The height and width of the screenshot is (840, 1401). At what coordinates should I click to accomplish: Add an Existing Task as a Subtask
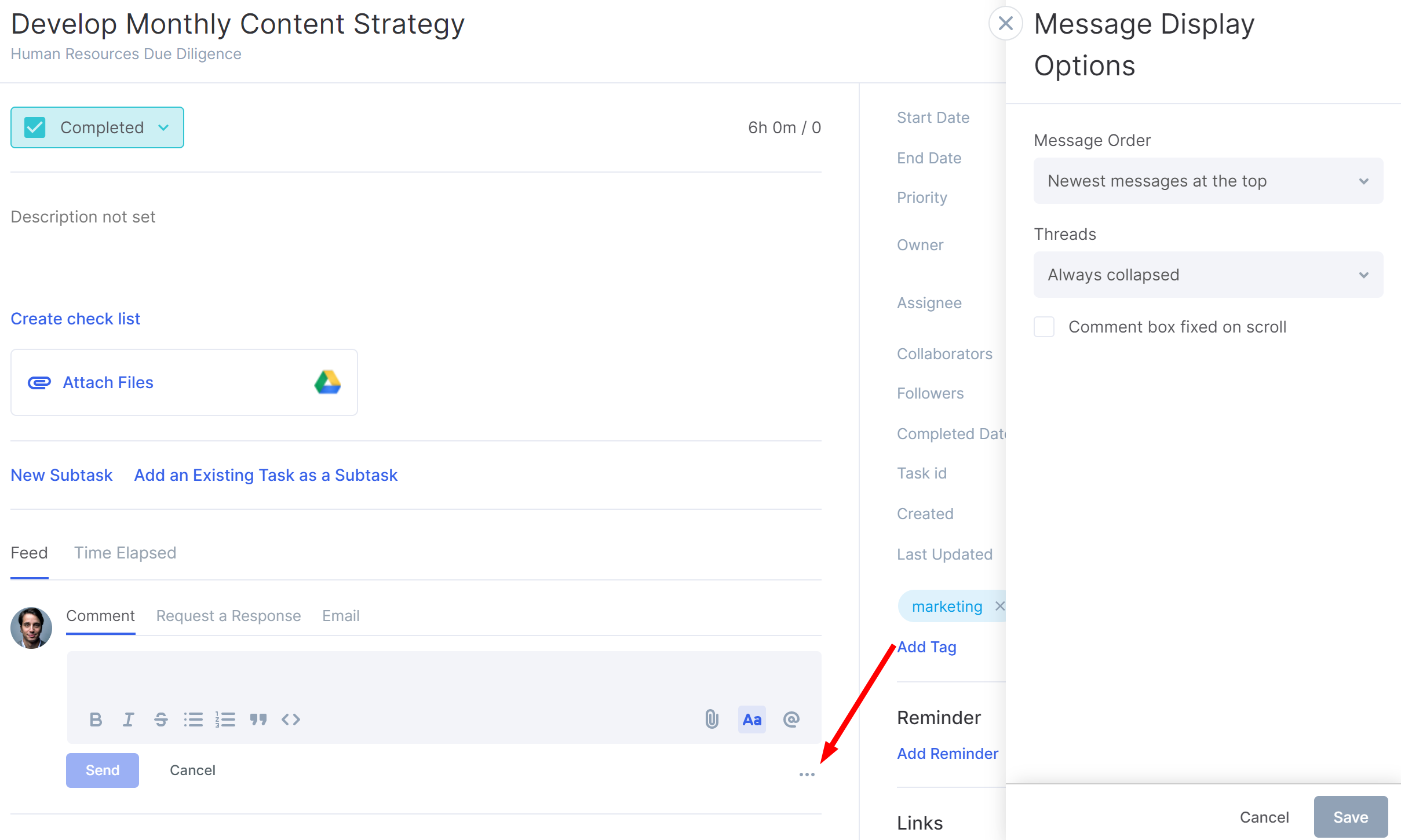click(x=266, y=475)
